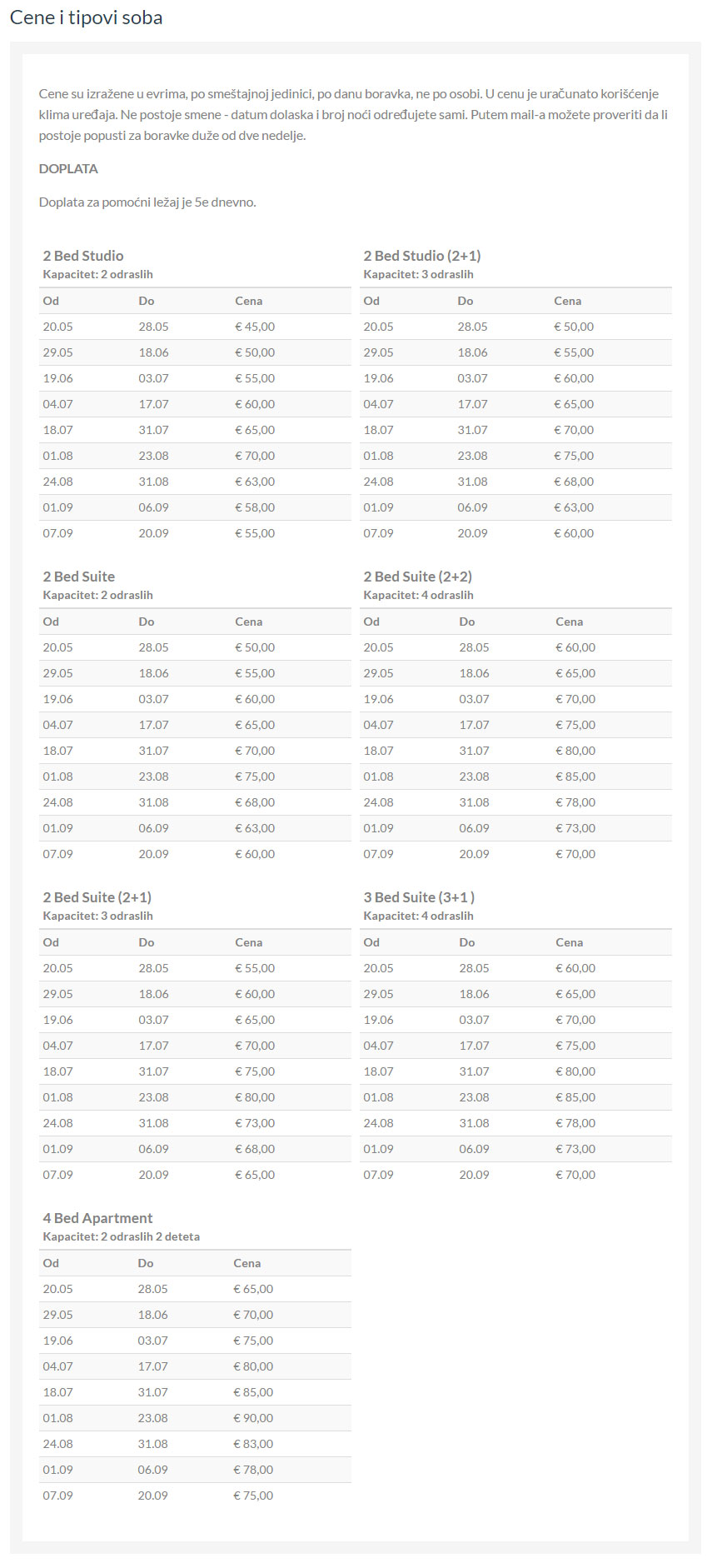The width and height of the screenshot is (707, 1568).
Task: Click the € 90,00 price cell
Action: pos(253,1418)
